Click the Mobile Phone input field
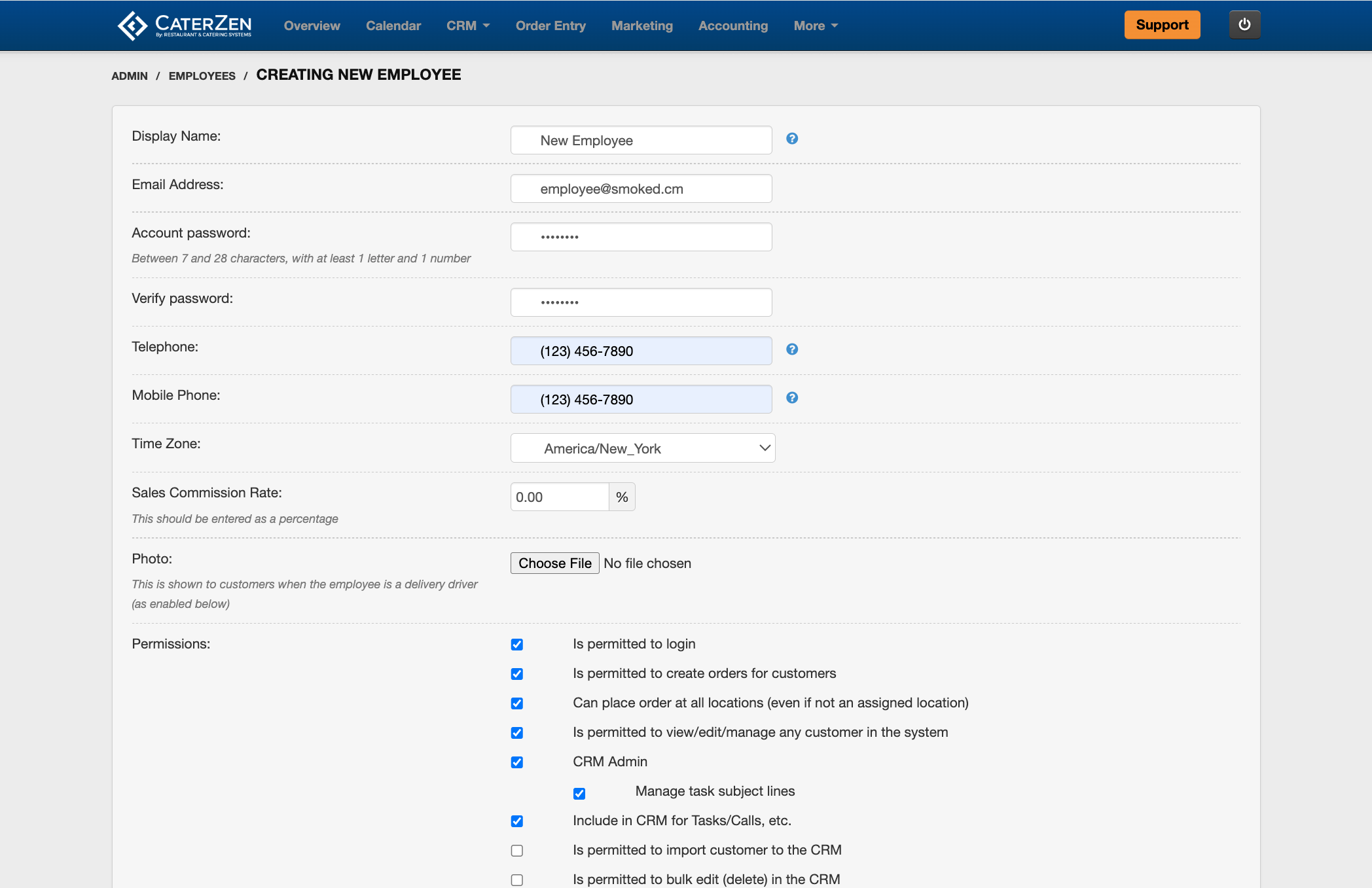The height and width of the screenshot is (888, 1372). 641,399
